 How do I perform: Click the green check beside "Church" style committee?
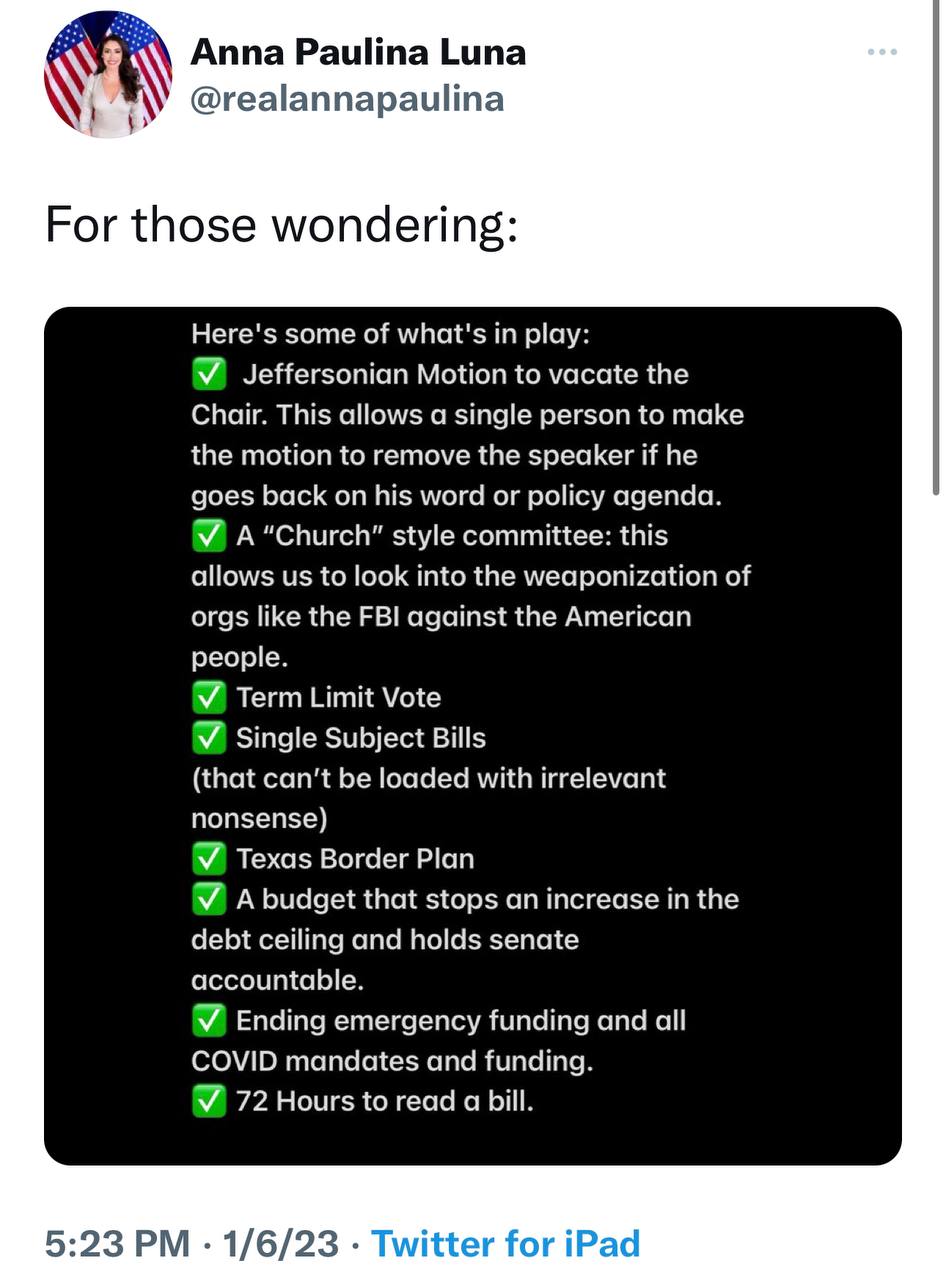(x=208, y=536)
